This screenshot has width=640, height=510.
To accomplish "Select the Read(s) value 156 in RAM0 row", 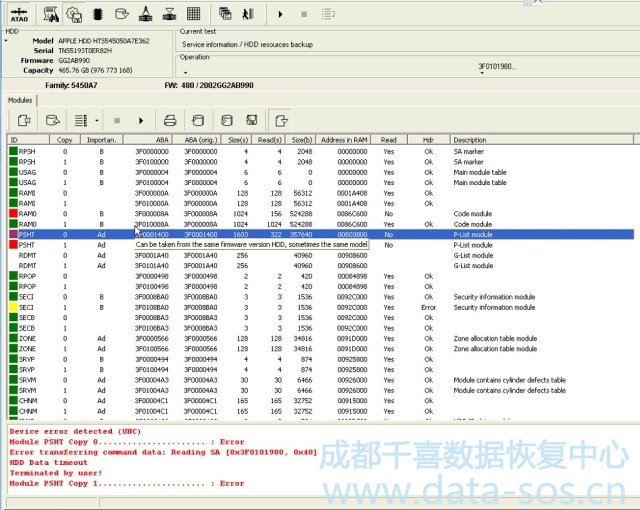I will (276, 214).
